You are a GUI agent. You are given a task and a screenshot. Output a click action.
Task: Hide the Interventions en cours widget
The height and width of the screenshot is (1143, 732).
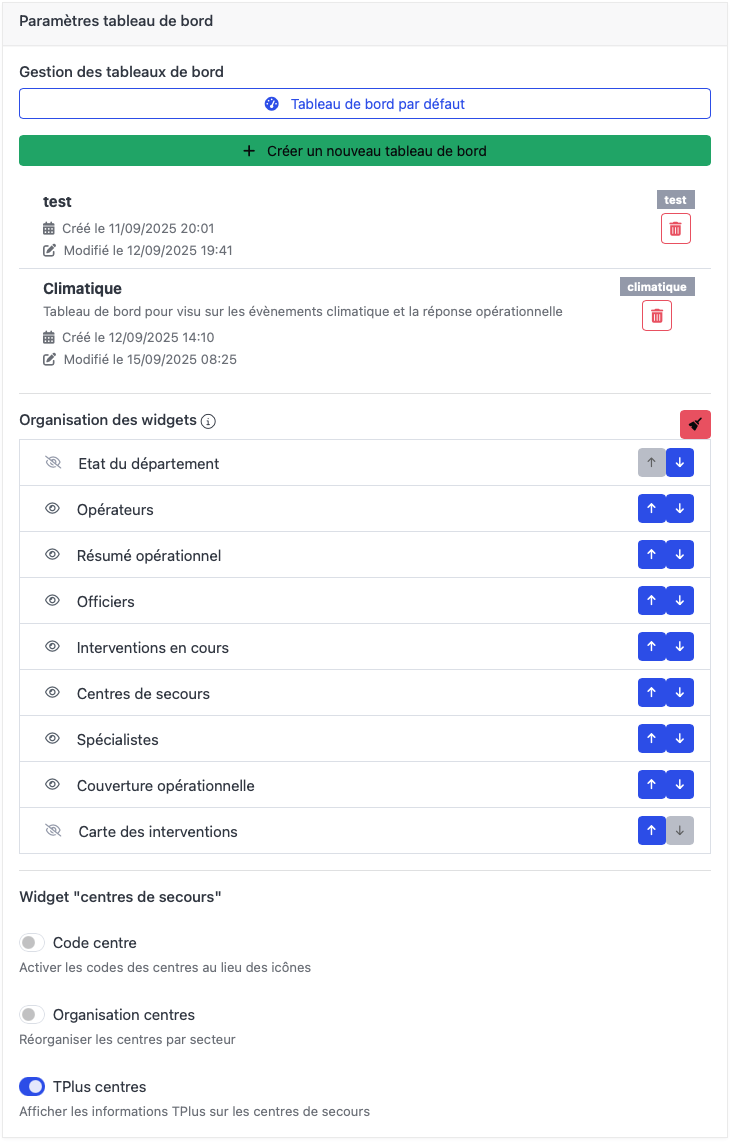click(53, 647)
